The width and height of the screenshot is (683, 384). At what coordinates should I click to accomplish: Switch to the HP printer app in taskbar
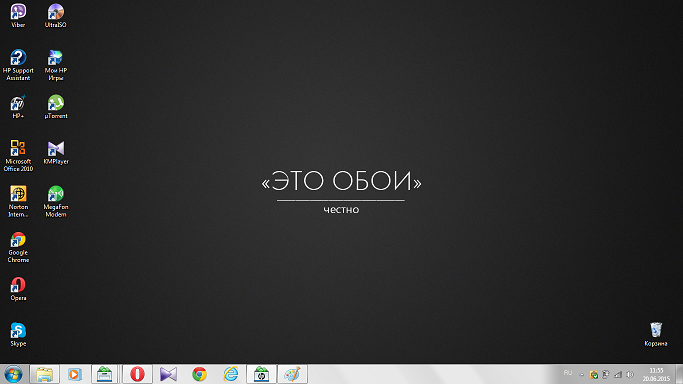pos(261,374)
